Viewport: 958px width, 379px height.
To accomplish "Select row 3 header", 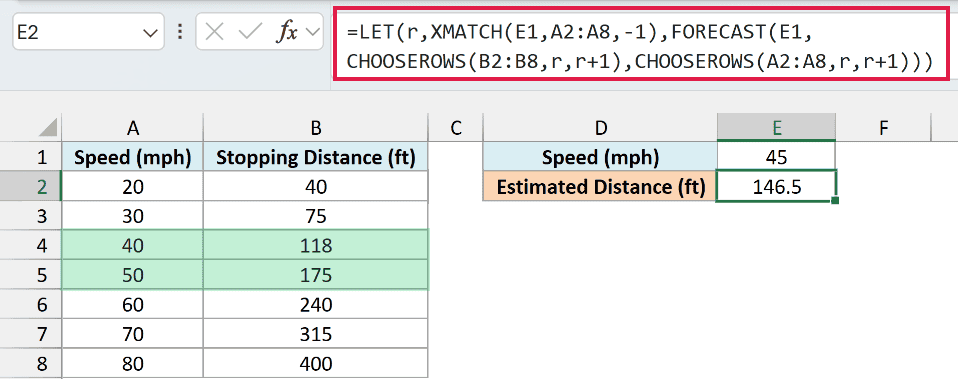I will pos(31,216).
